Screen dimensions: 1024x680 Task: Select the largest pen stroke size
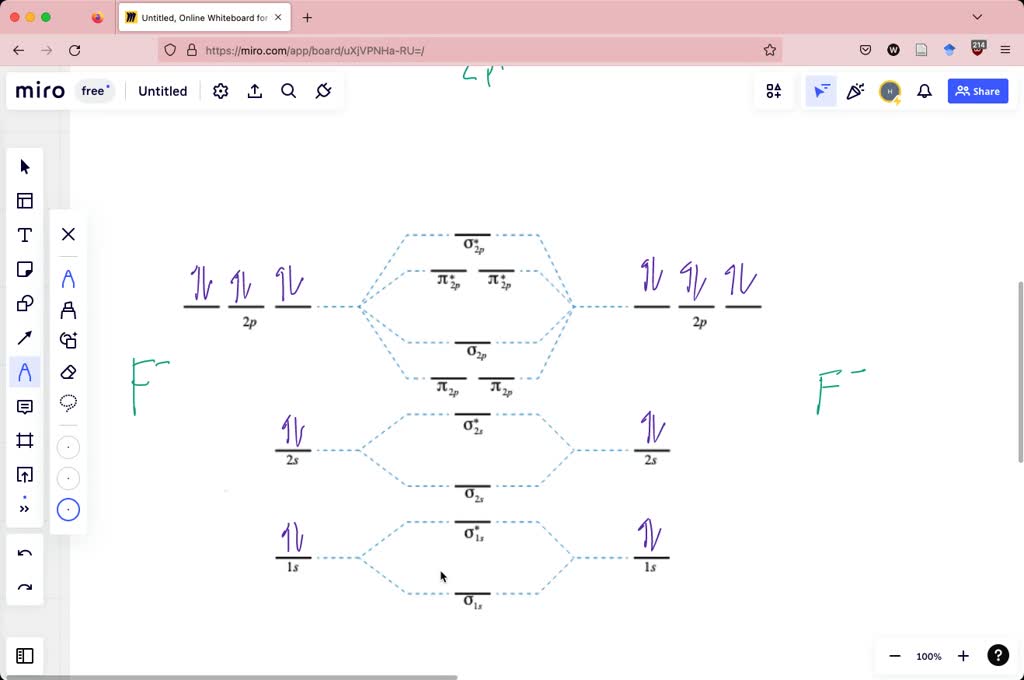[68, 509]
